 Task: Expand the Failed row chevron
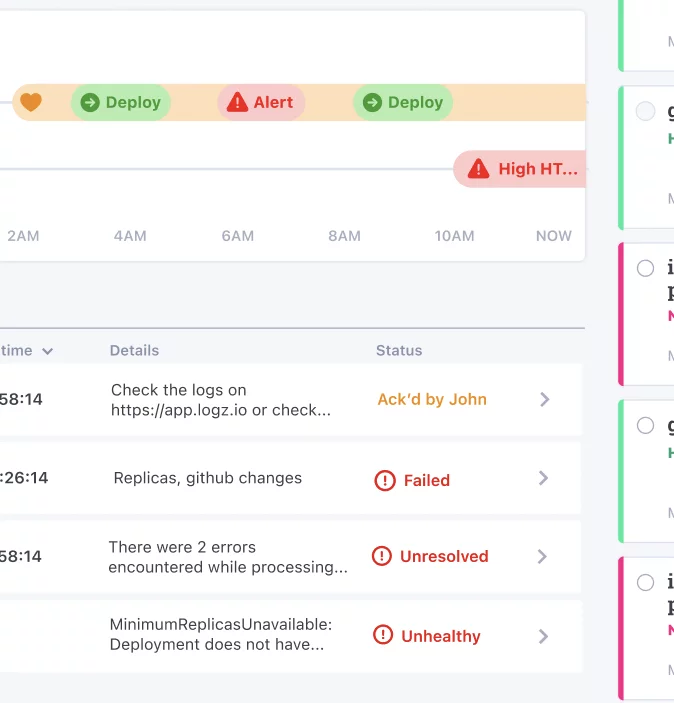pos(544,478)
